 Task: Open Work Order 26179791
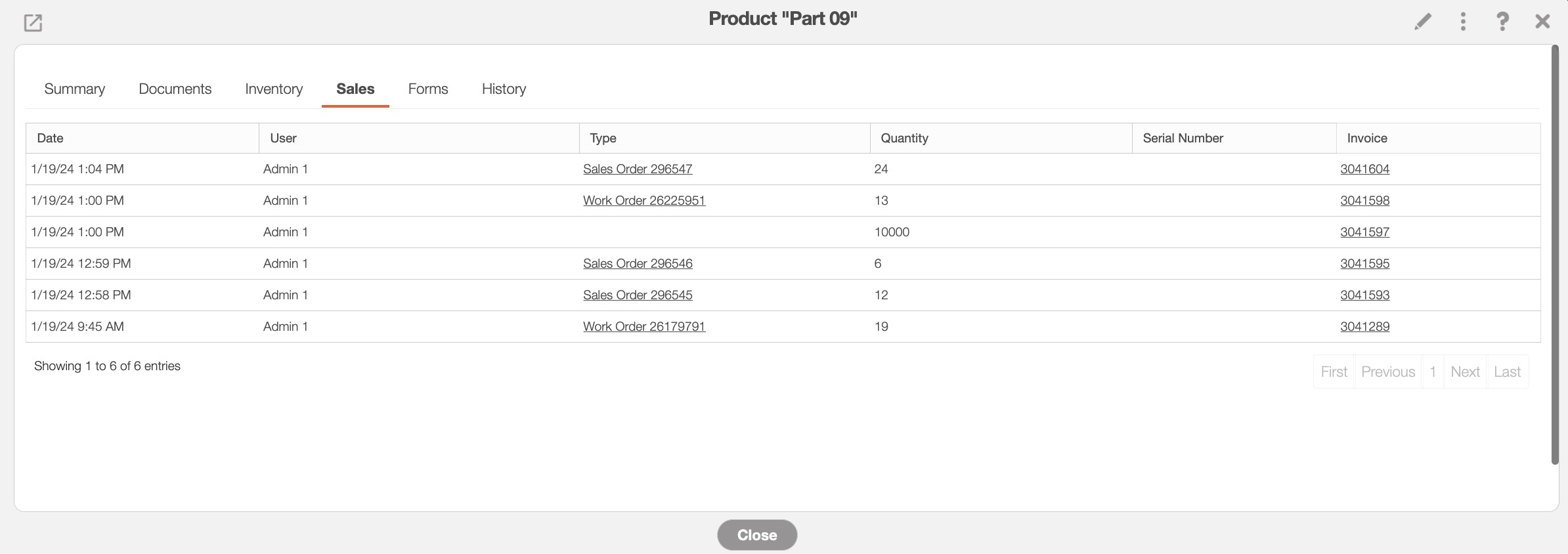(x=644, y=326)
